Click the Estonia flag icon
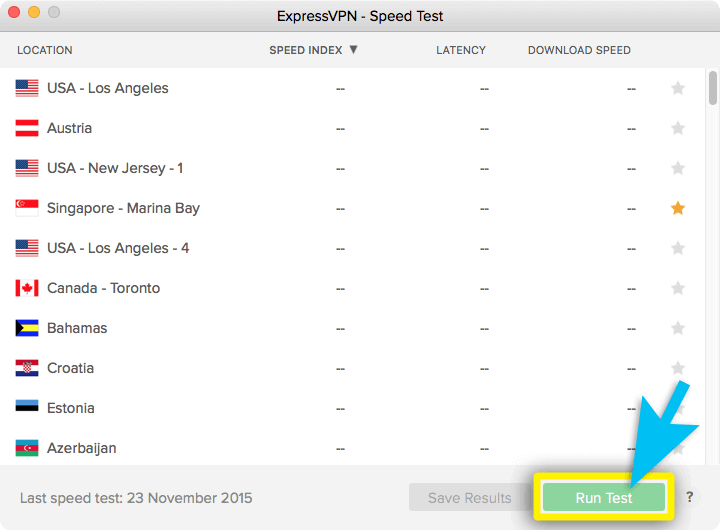 pyautogui.click(x=27, y=406)
